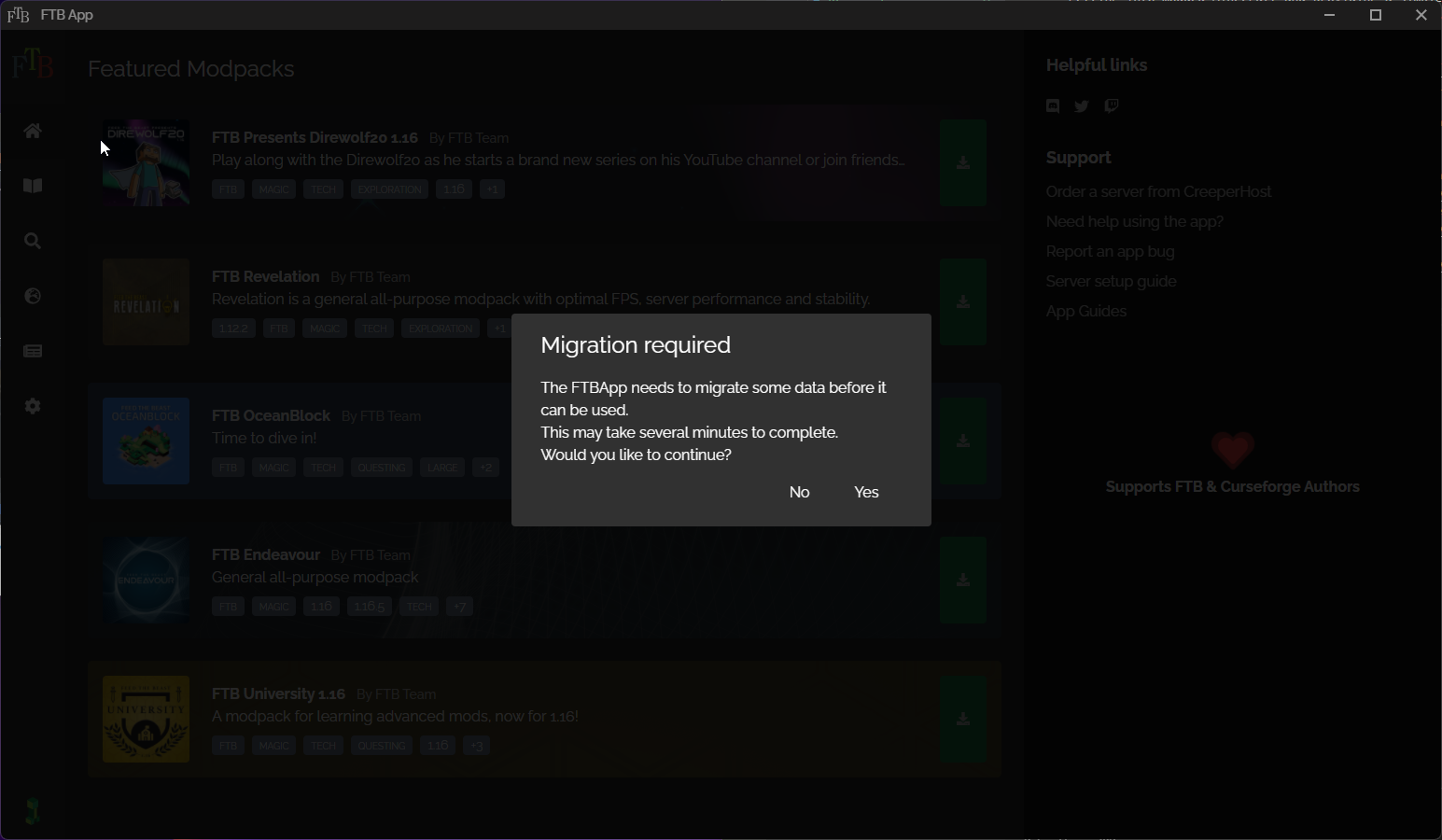The image size is (1442, 840).
Task: Select the University modpack thumbnail
Action: [147, 720]
